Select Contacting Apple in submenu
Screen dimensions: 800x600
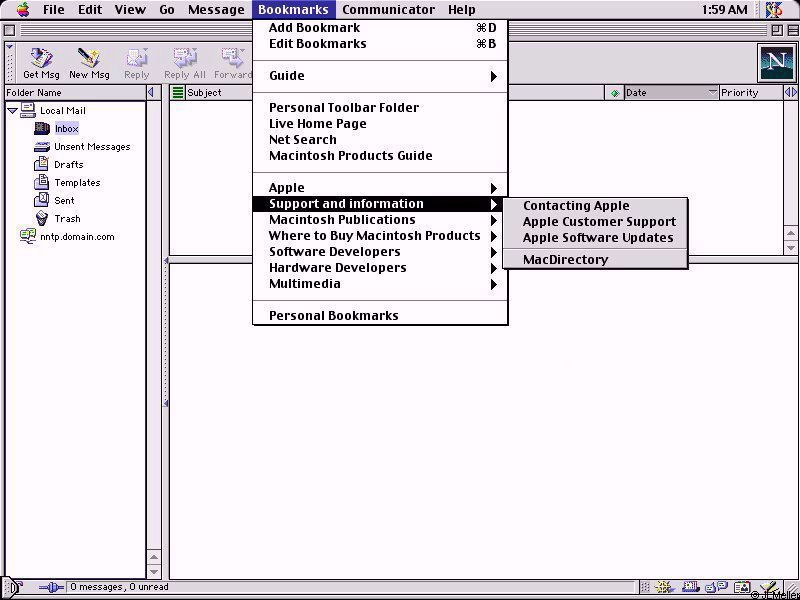595,206
